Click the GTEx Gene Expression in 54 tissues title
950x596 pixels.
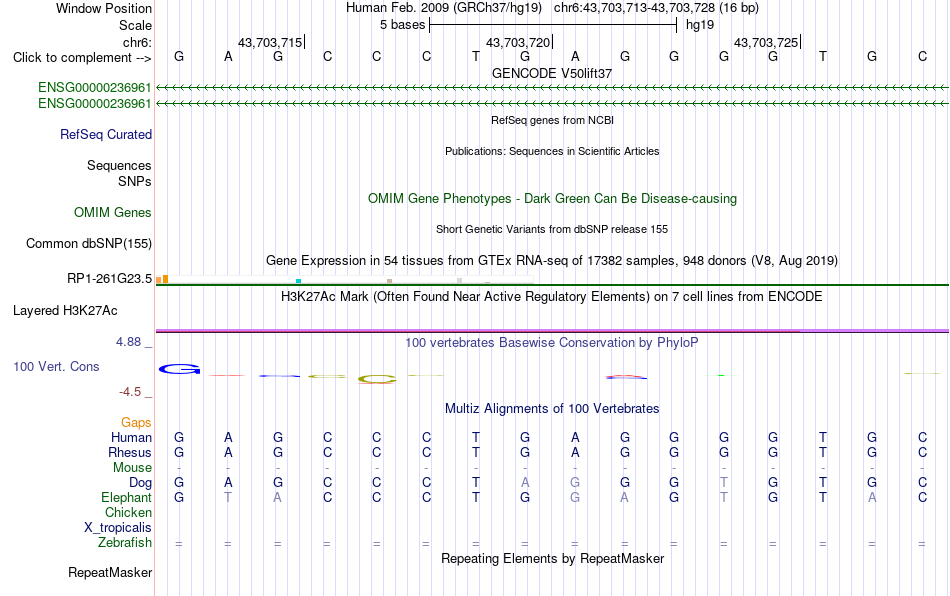(x=552, y=260)
